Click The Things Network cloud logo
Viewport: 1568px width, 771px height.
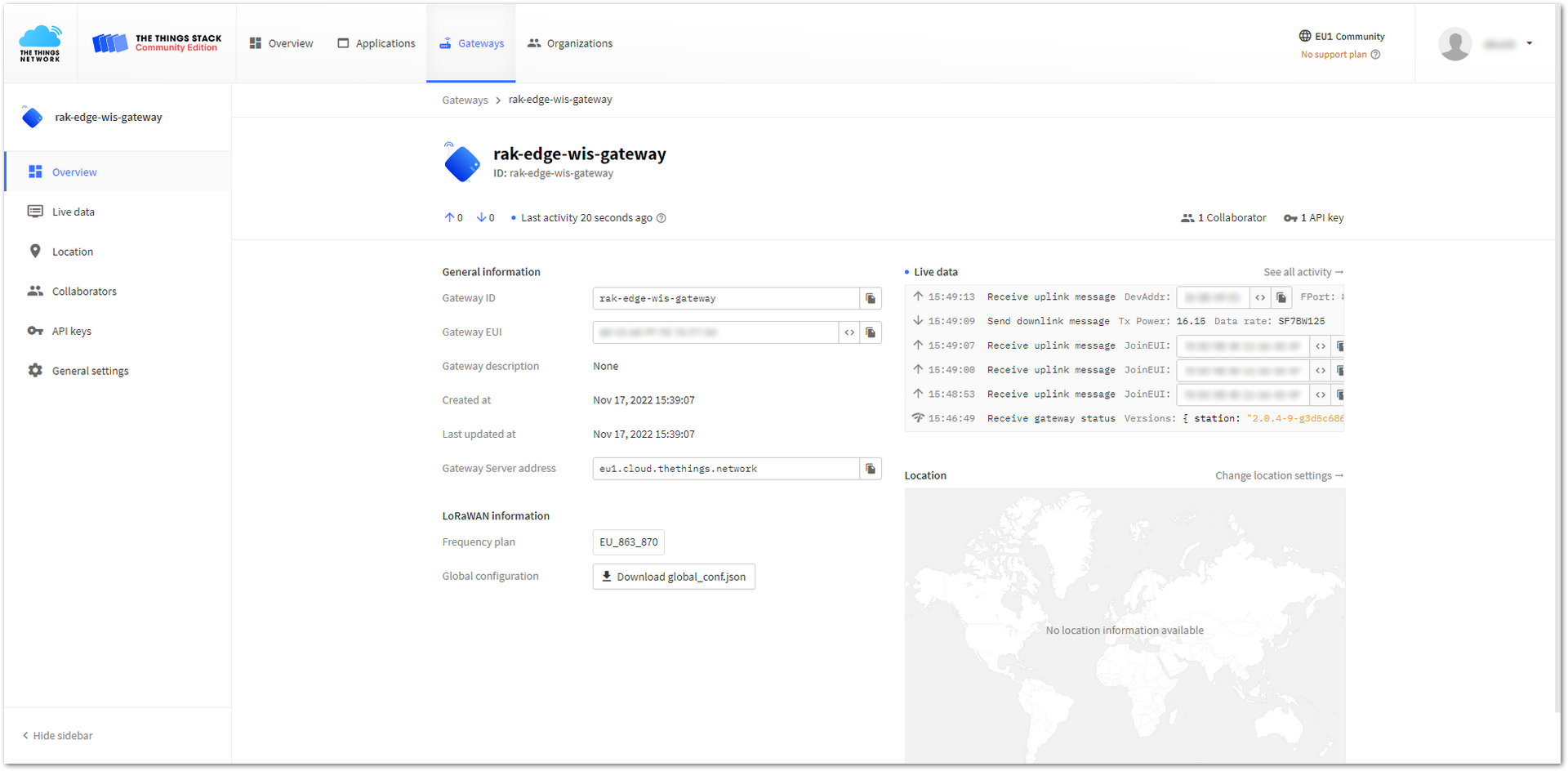pyautogui.click(x=40, y=43)
